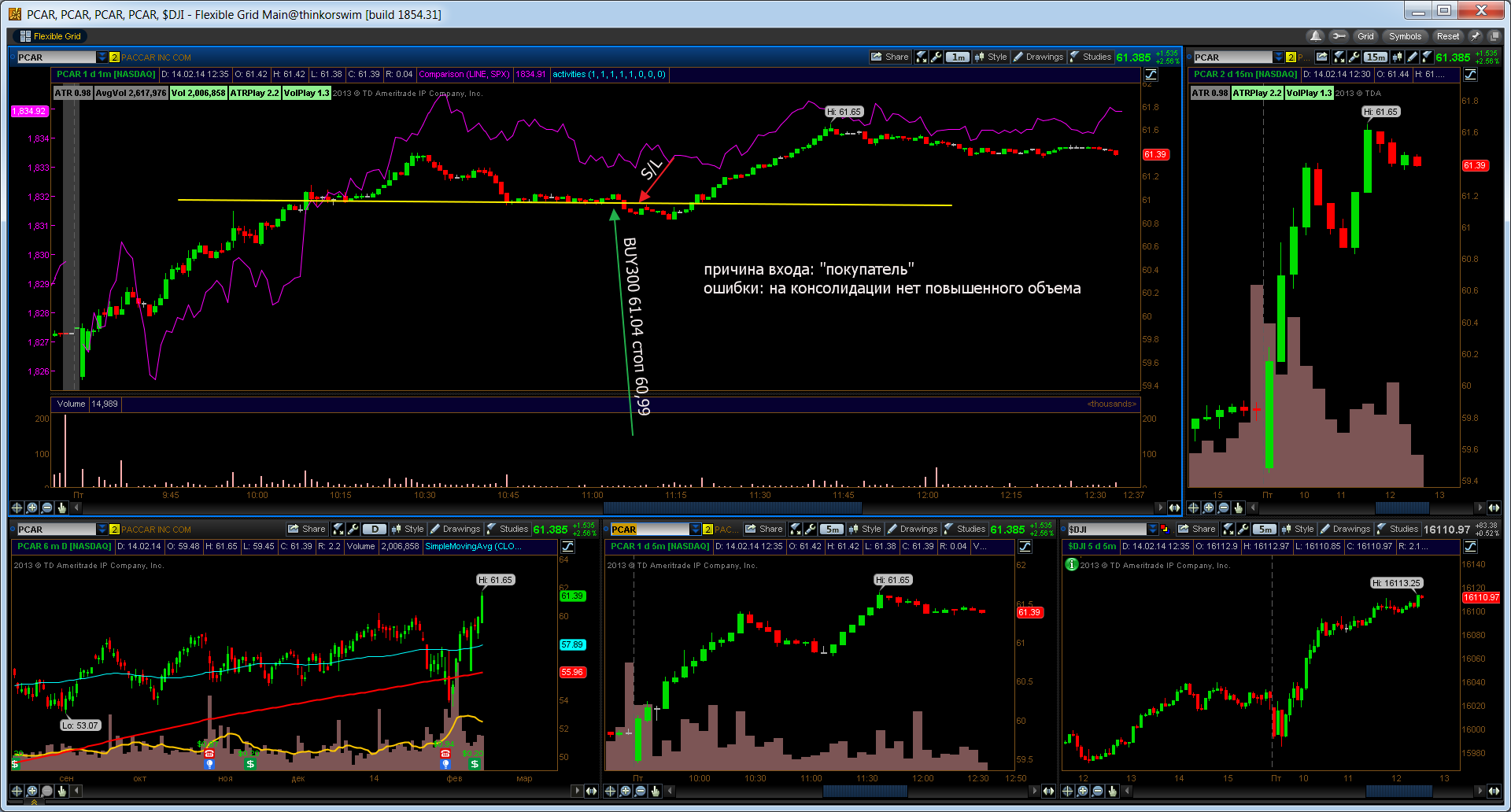Click the $DJI color link icon
This screenshot has width=1511, height=812.
1166,529
